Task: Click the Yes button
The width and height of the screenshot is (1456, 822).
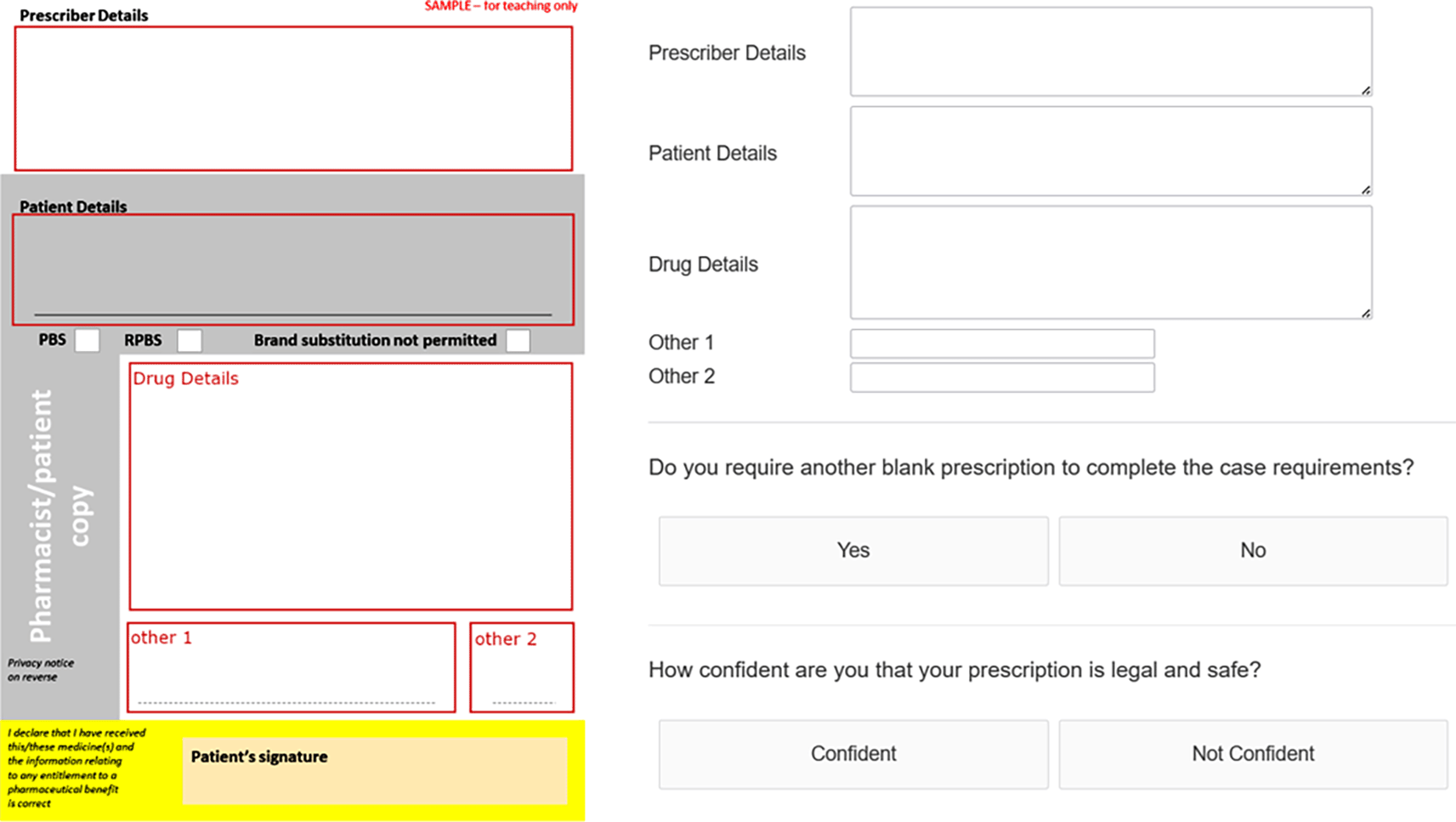Action: click(853, 551)
